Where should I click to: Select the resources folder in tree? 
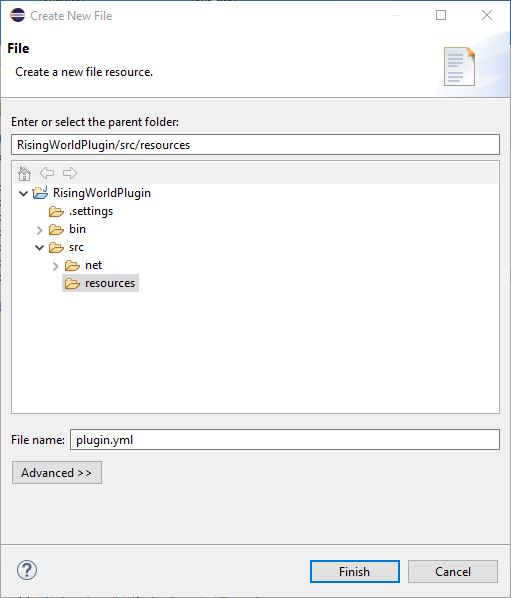click(x=101, y=283)
